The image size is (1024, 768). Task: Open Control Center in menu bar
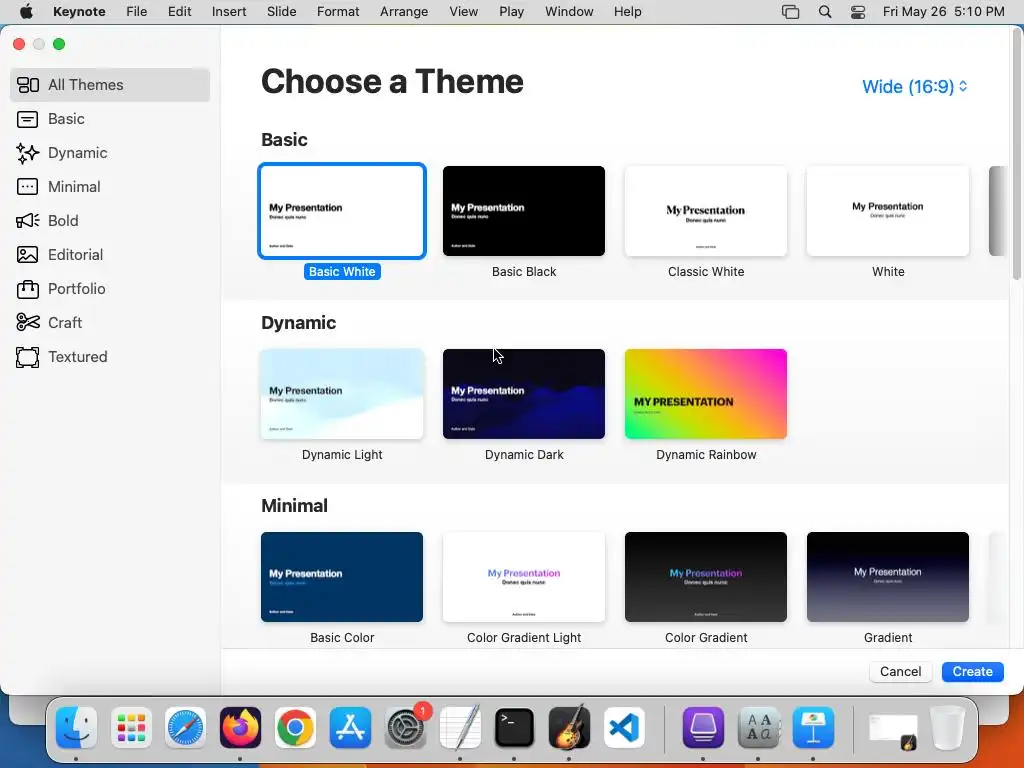857,12
